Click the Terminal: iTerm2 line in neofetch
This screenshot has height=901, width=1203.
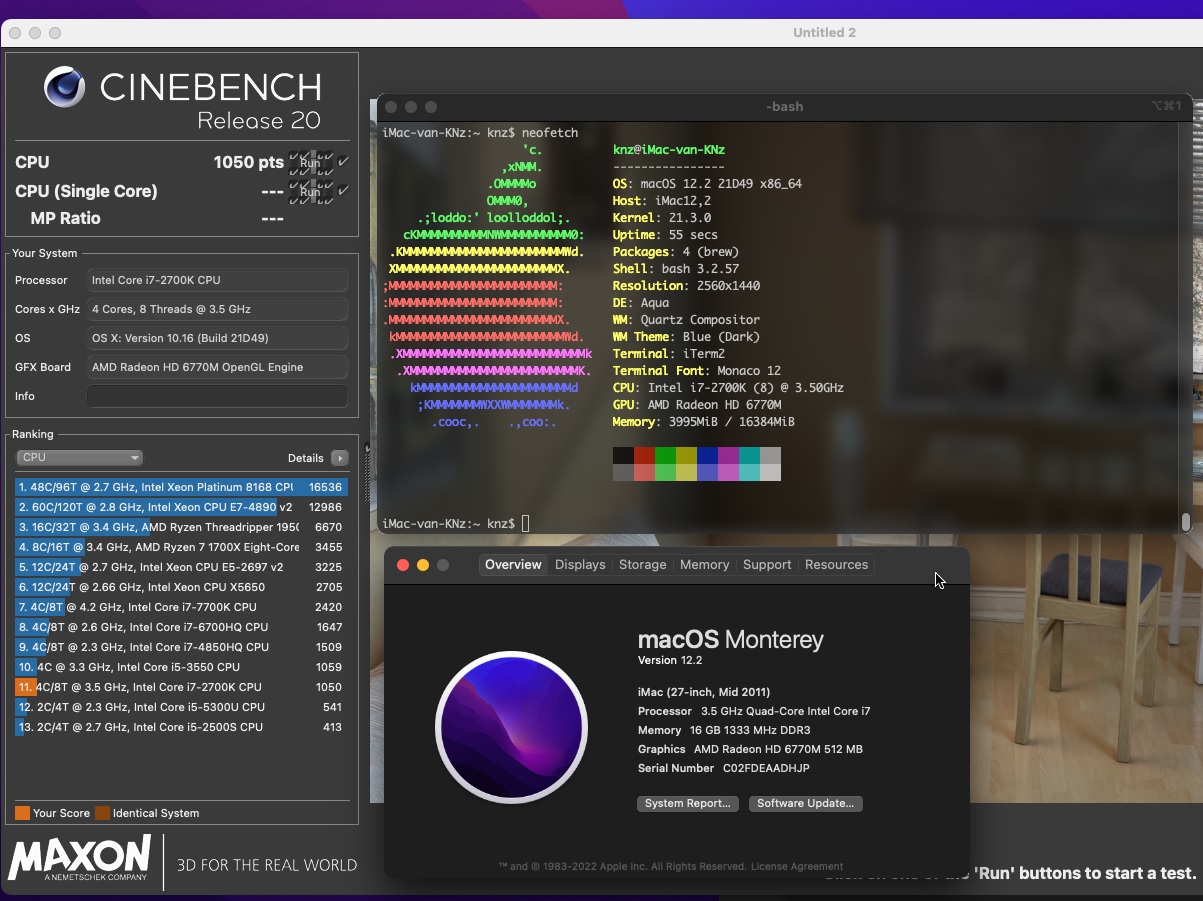tap(669, 354)
